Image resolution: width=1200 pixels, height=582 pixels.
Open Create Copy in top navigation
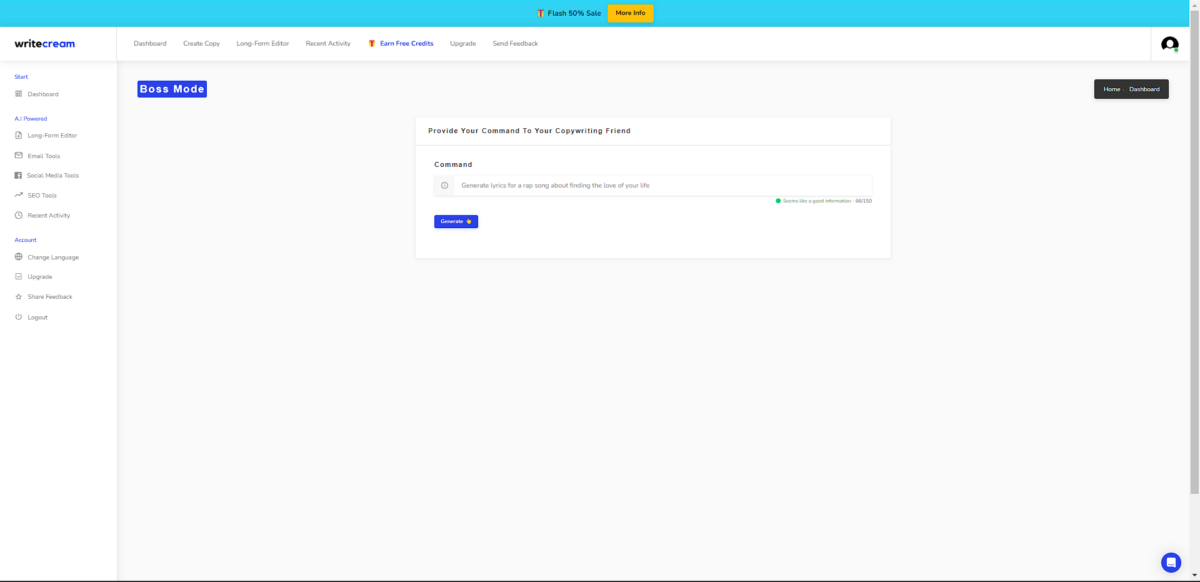click(201, 44)
